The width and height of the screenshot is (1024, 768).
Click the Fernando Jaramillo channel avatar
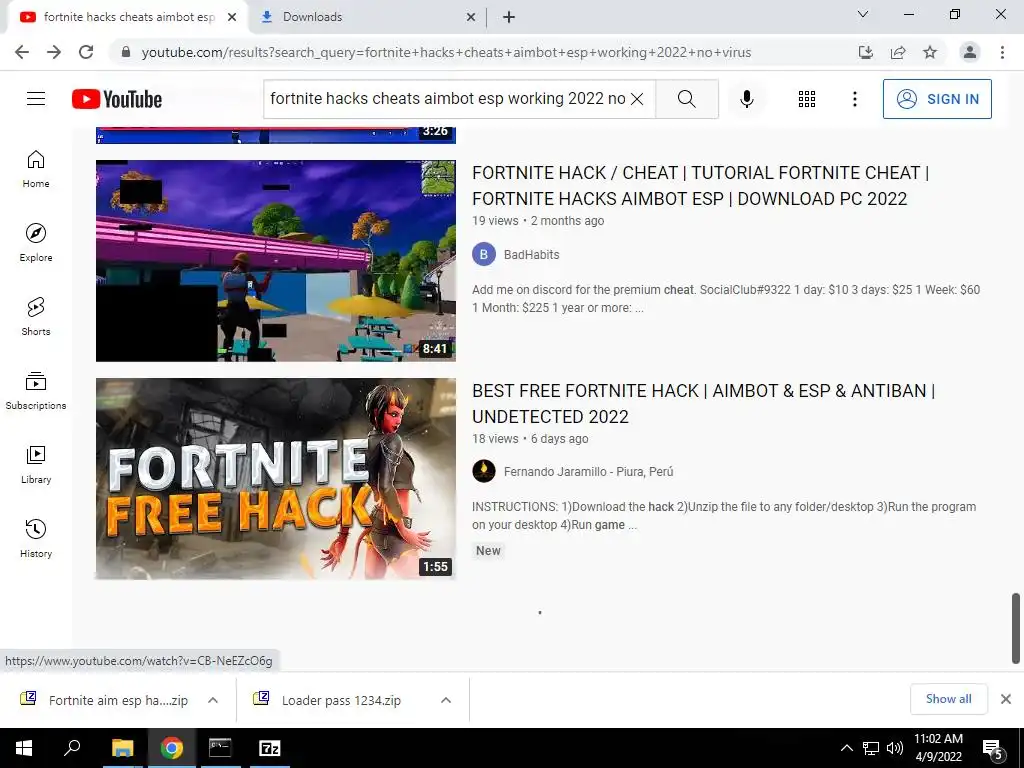[484, 471]
